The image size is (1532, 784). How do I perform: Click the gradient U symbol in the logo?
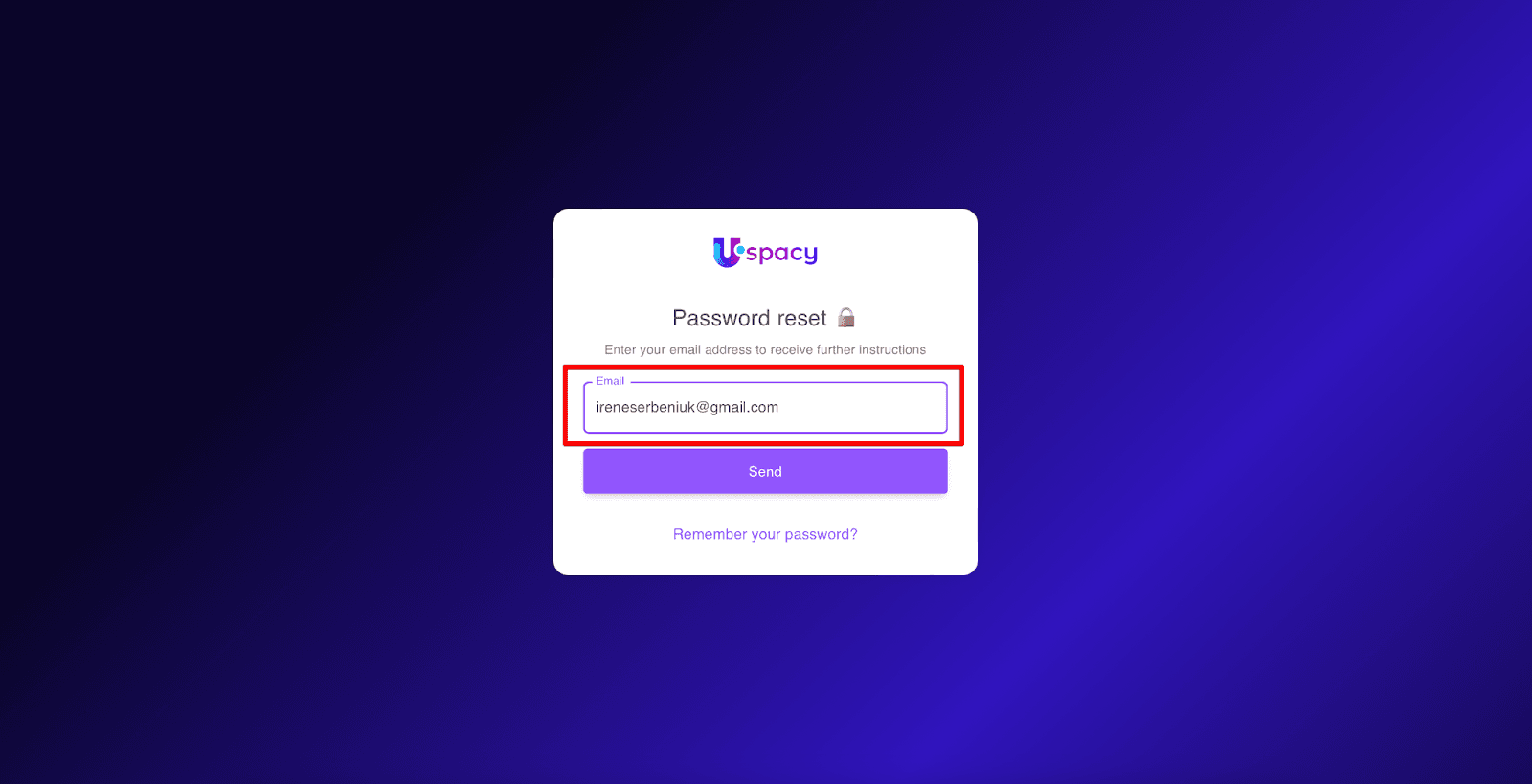point(727,252)
